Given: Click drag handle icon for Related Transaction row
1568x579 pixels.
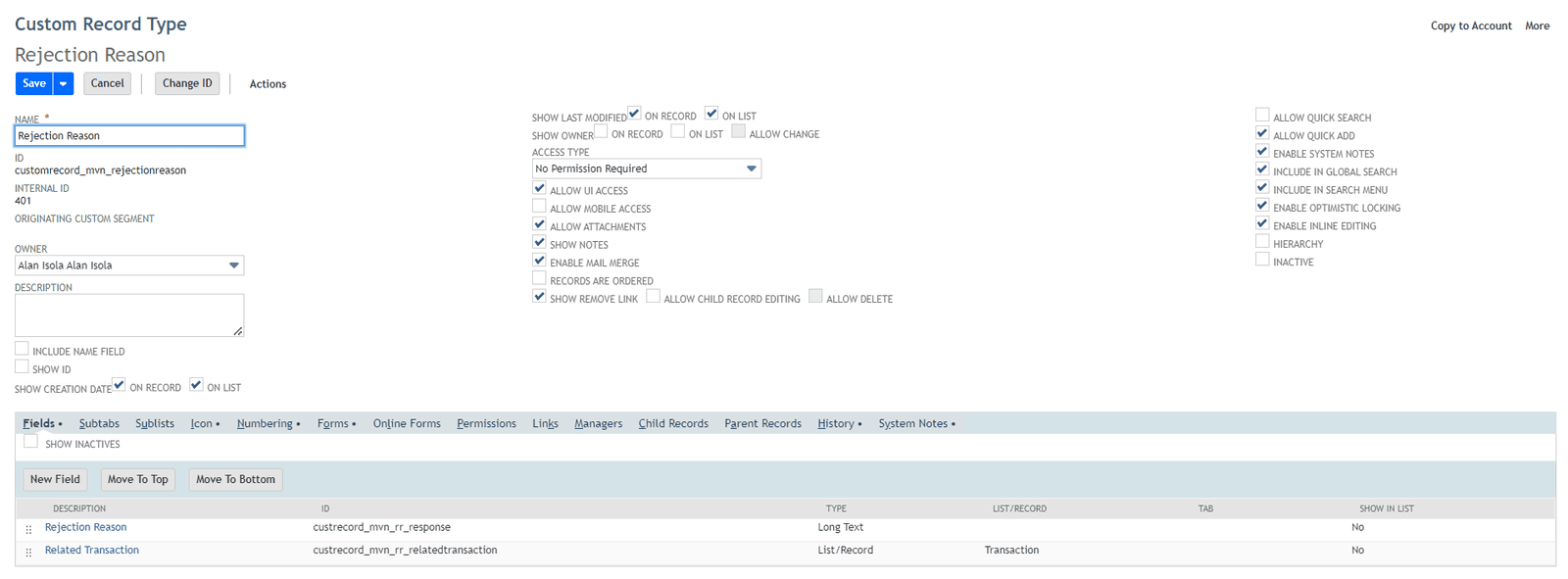Looking at the screenshot, I should point(28,553).
